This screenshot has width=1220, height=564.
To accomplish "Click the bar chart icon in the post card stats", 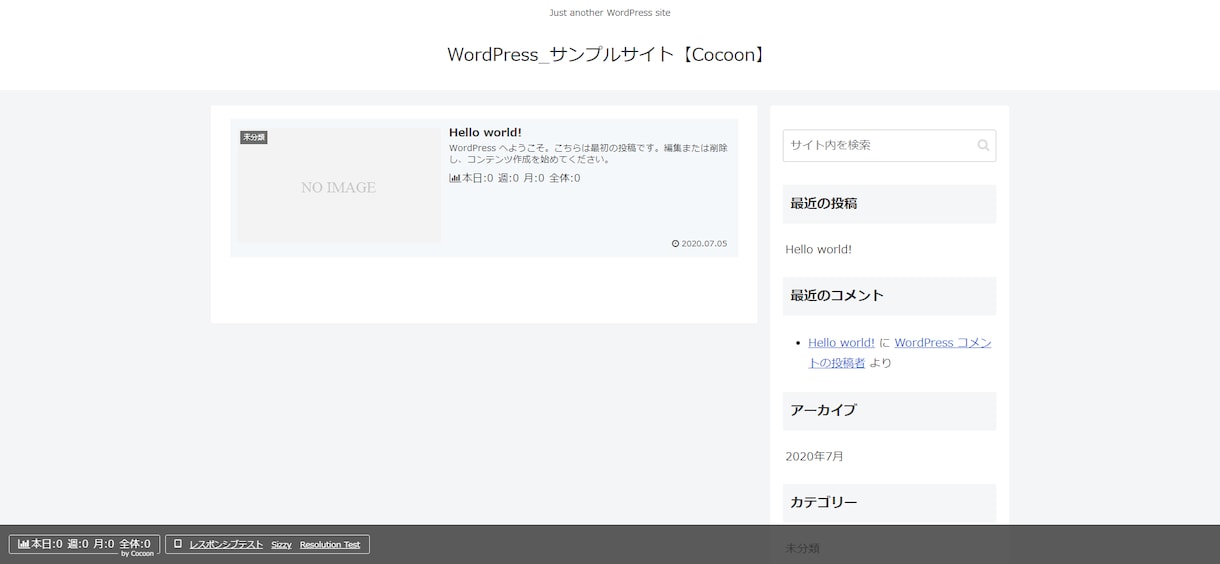I will pyautogui.click(x=455, y=178).
